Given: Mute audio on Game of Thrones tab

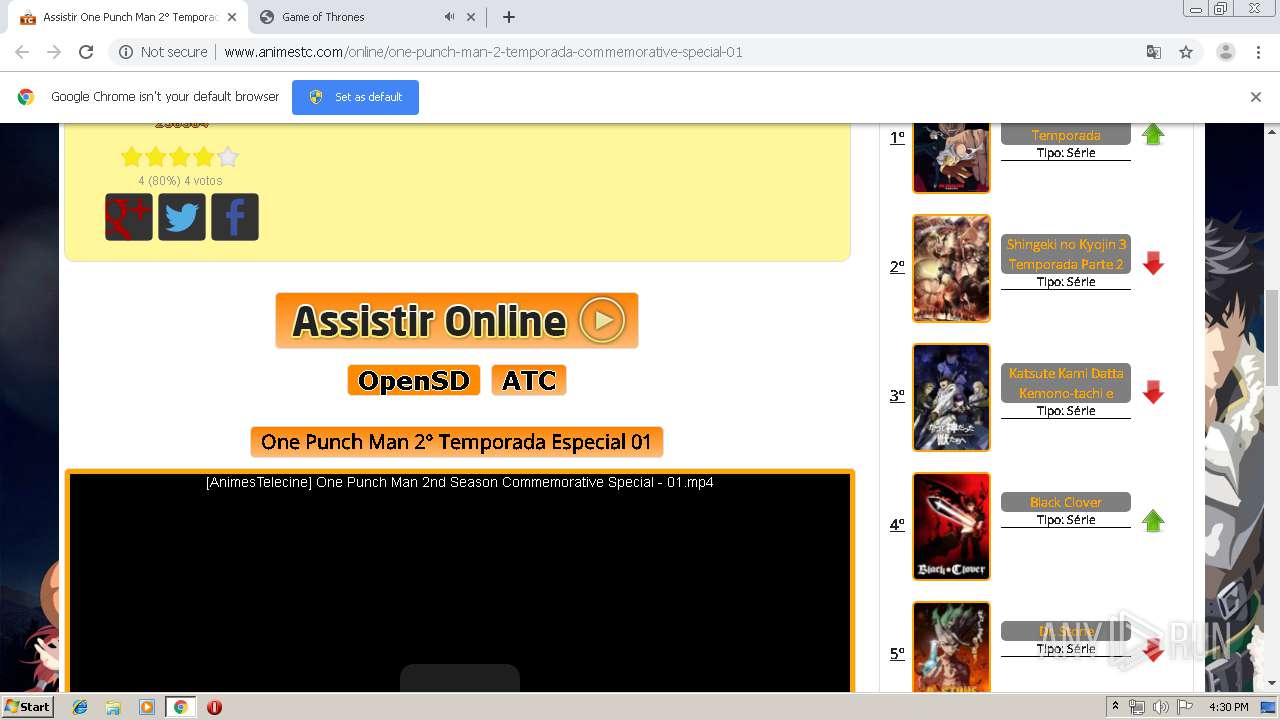Looking at the screenshot, I should pos(449,17).
